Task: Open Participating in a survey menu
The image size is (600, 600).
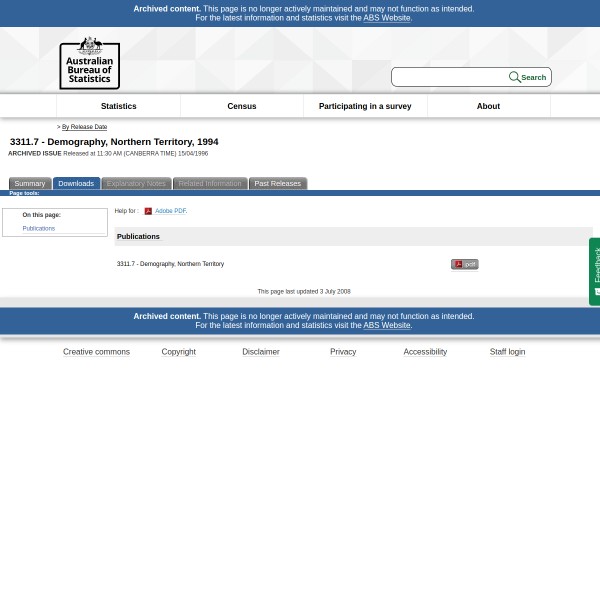Action: pos(364,106)
